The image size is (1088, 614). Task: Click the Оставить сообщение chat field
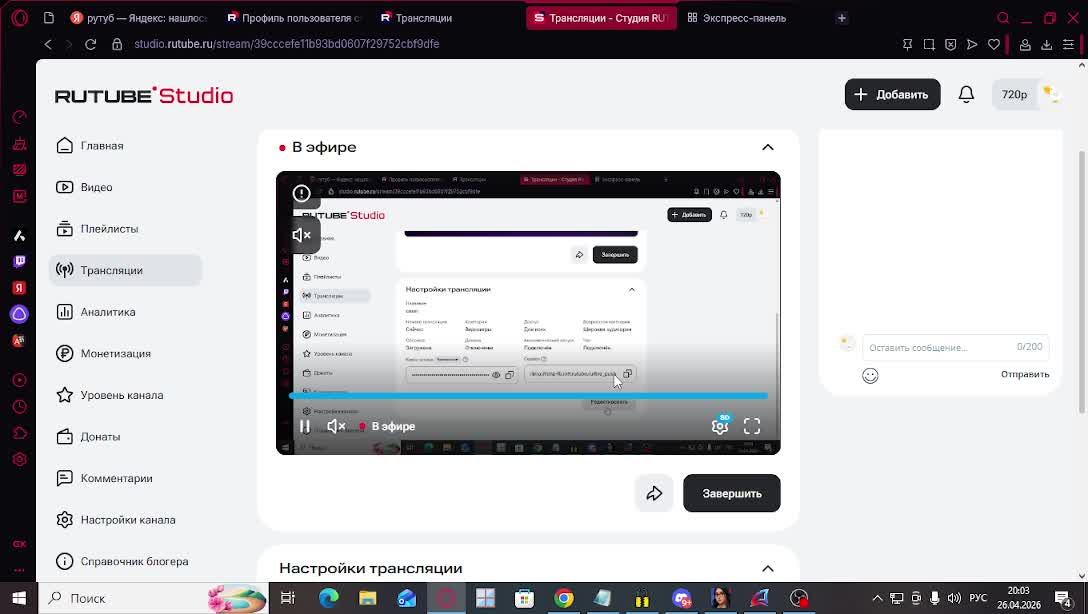pos(955,347)
